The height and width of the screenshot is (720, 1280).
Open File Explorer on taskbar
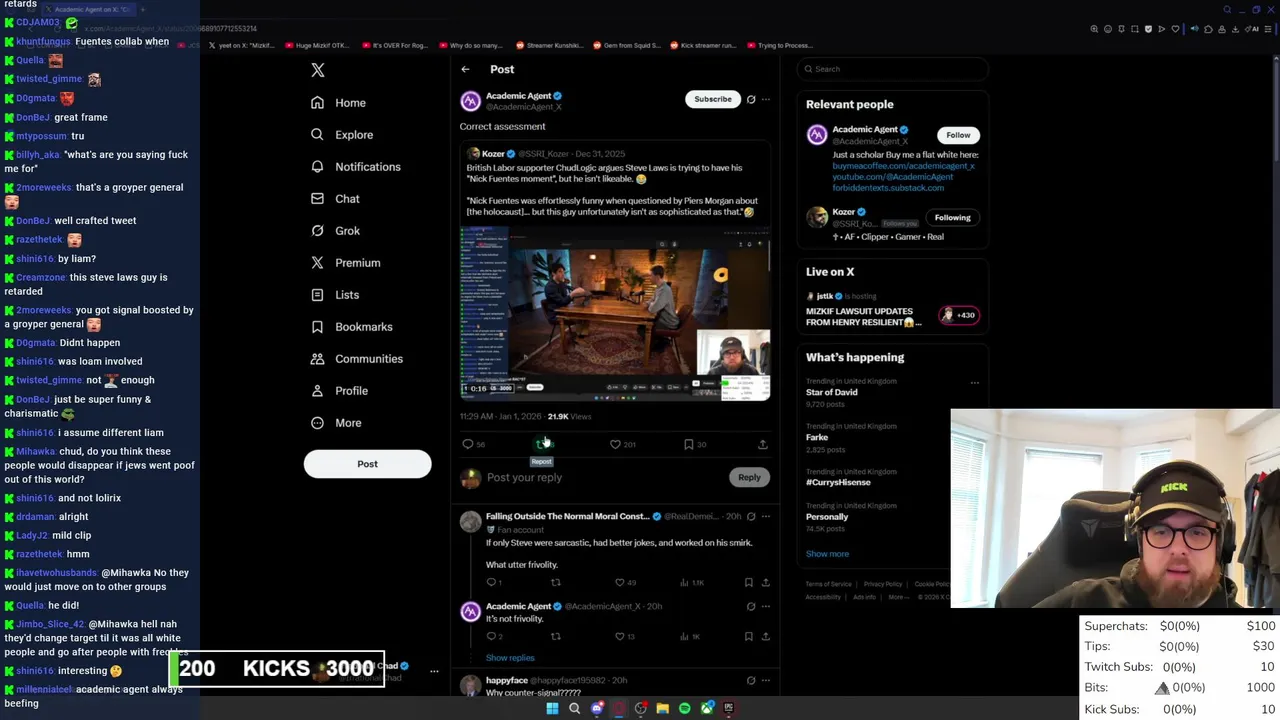(x=662, y=708)
